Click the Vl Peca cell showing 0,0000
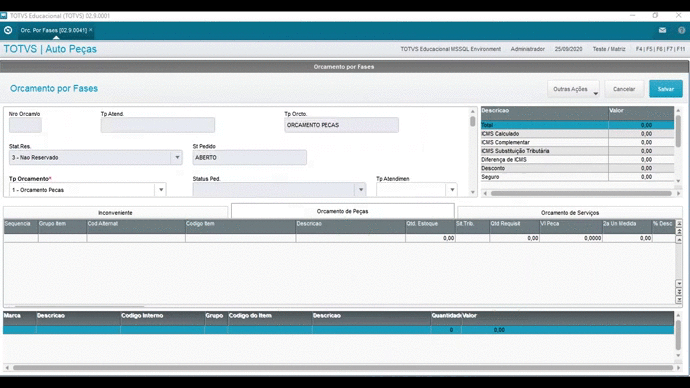Screen dimensions: 690x388 pos(571,238)
